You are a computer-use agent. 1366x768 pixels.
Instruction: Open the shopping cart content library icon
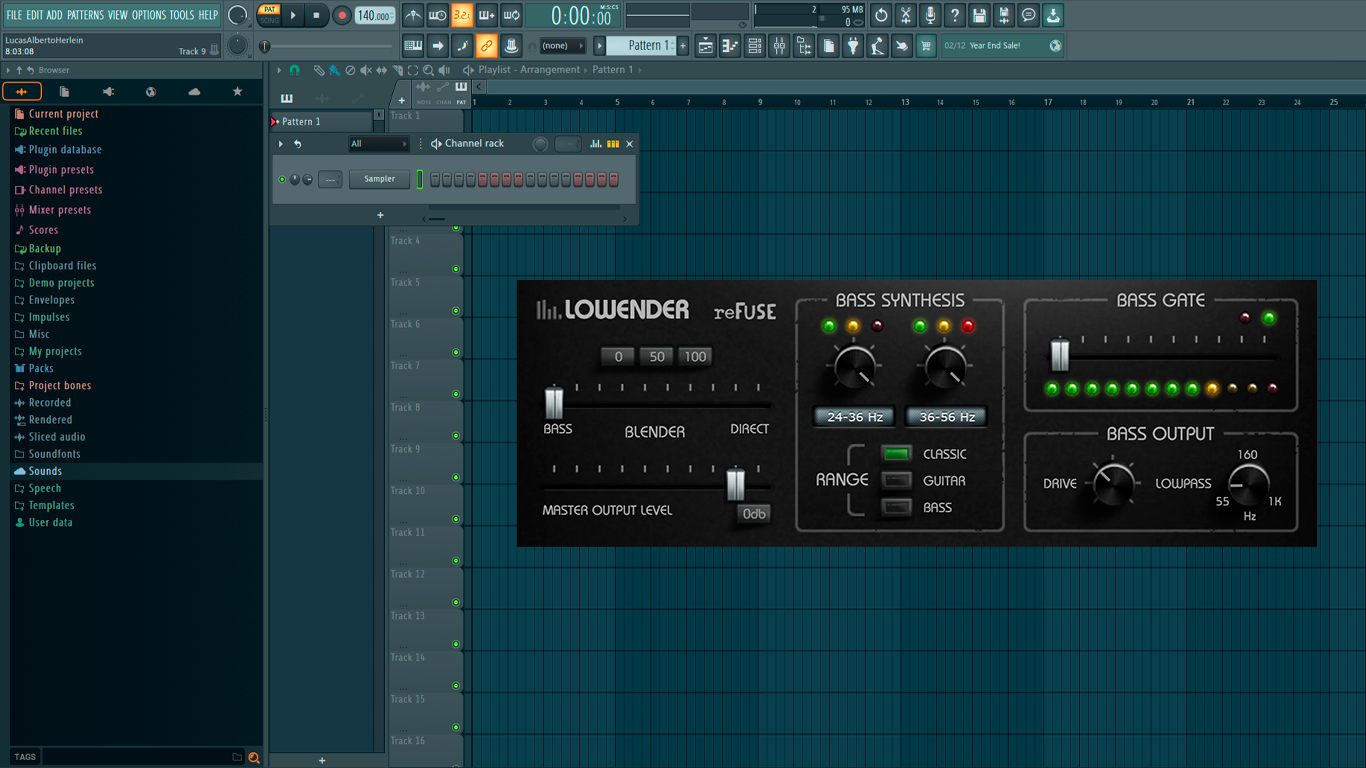tap(926, 45)
